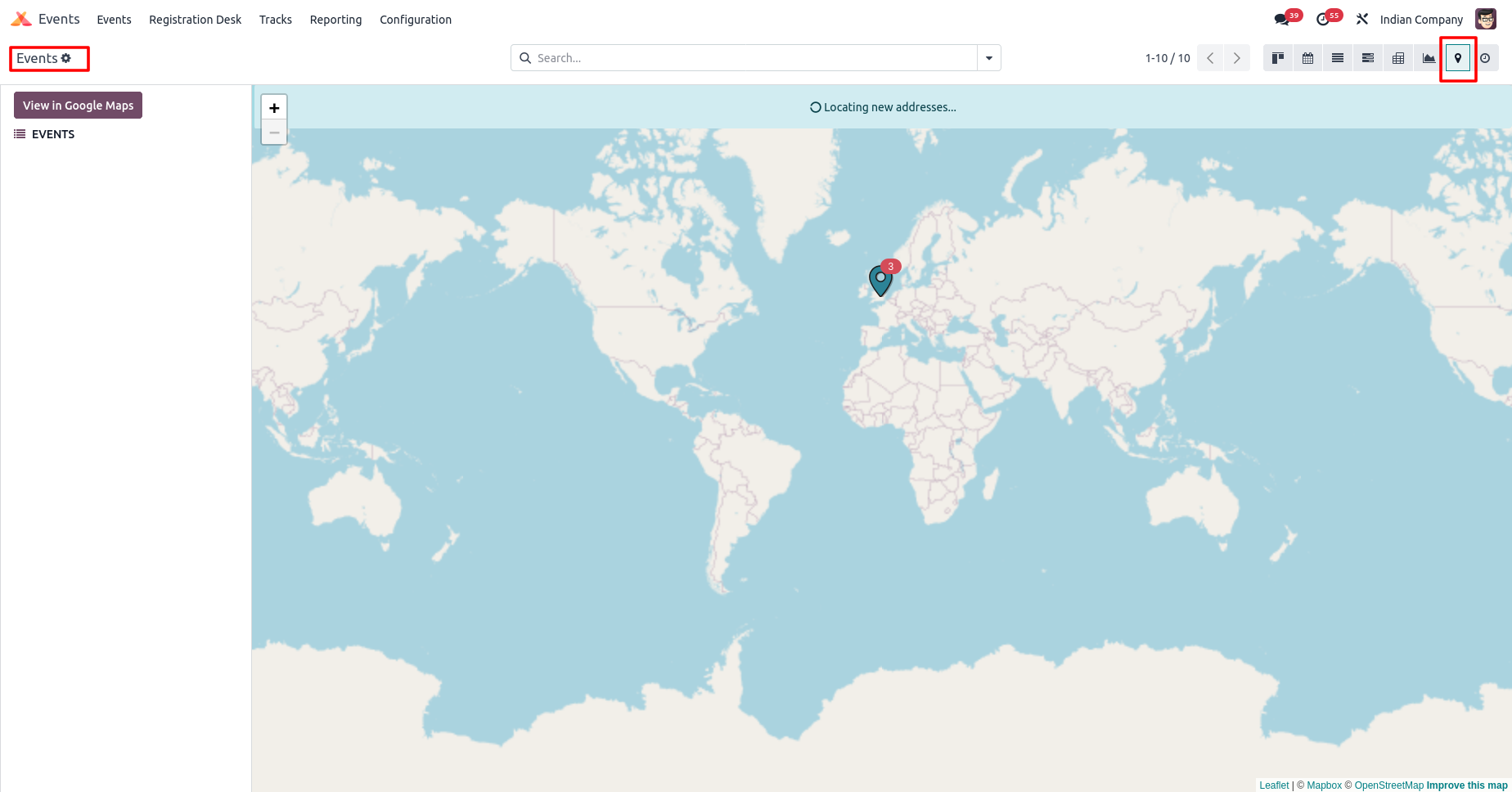This screenshot has width=1512, height=792.
Task: Go to previous page of records
Action: pos(1210,58)
